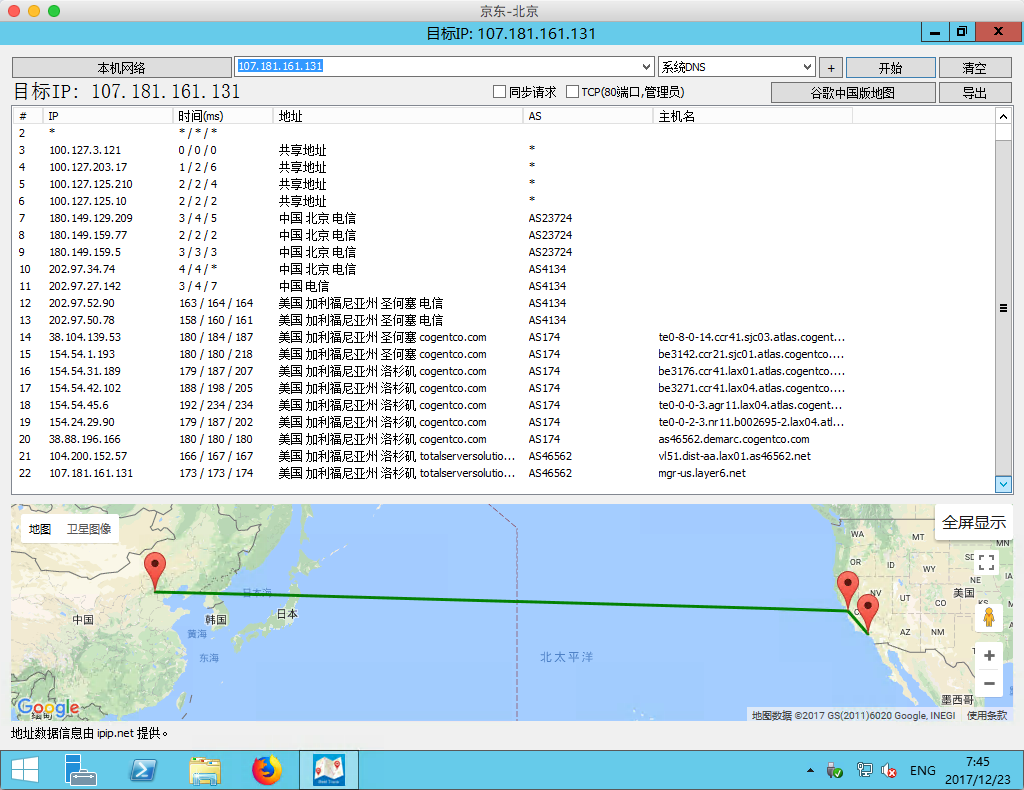The image size is (1024, 790).
Task: Click yellow macOS minimize dot
Action: pos(34,11)
